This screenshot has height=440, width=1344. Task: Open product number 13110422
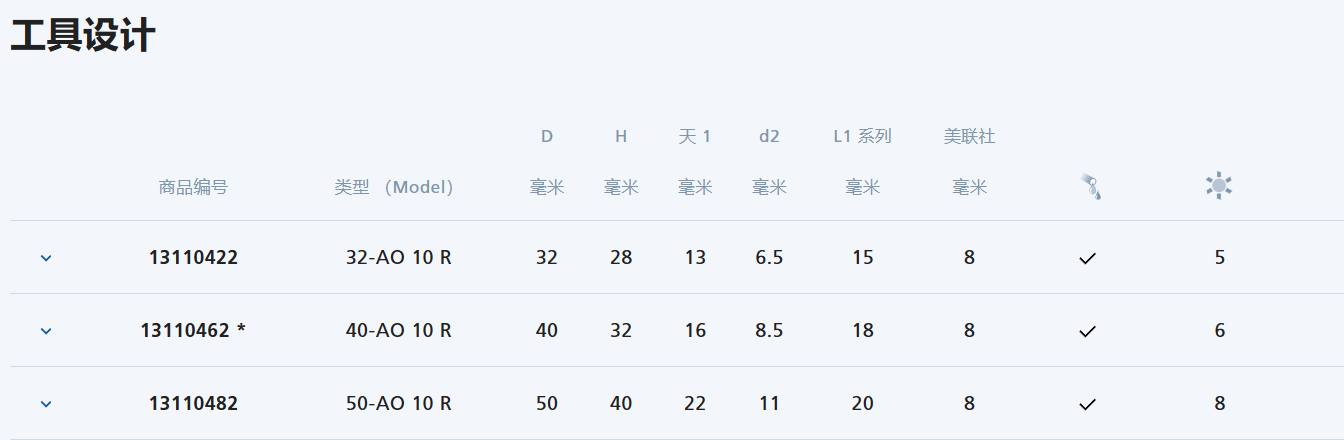pos(193,258)
